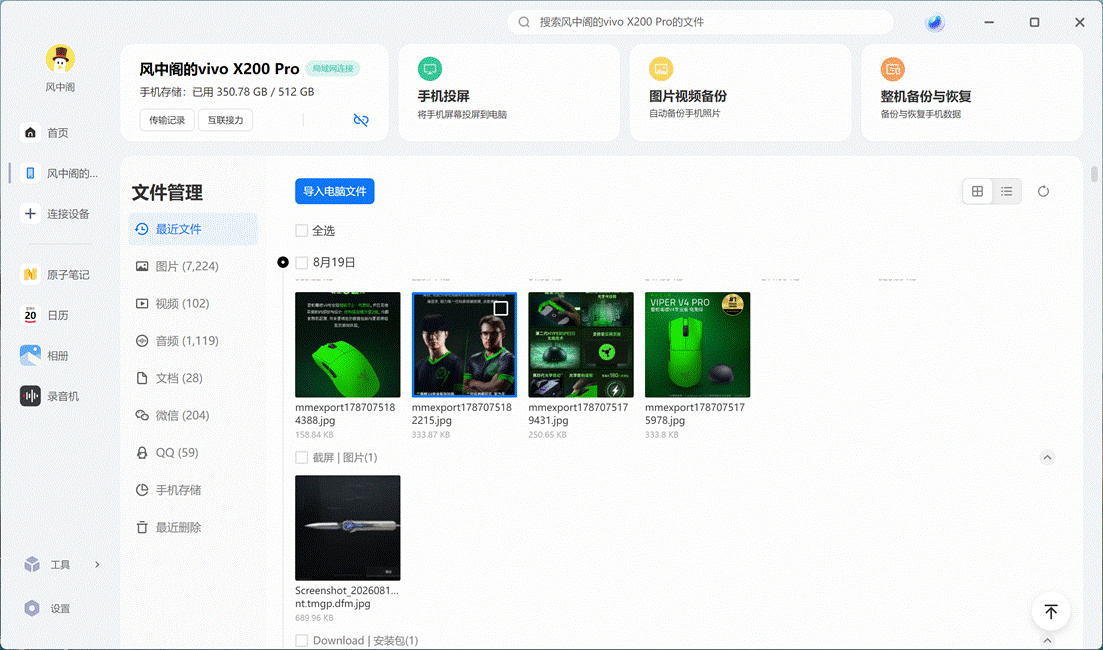
Task: Click file name mmexport1787075175978.jpg
Action: 695,414
